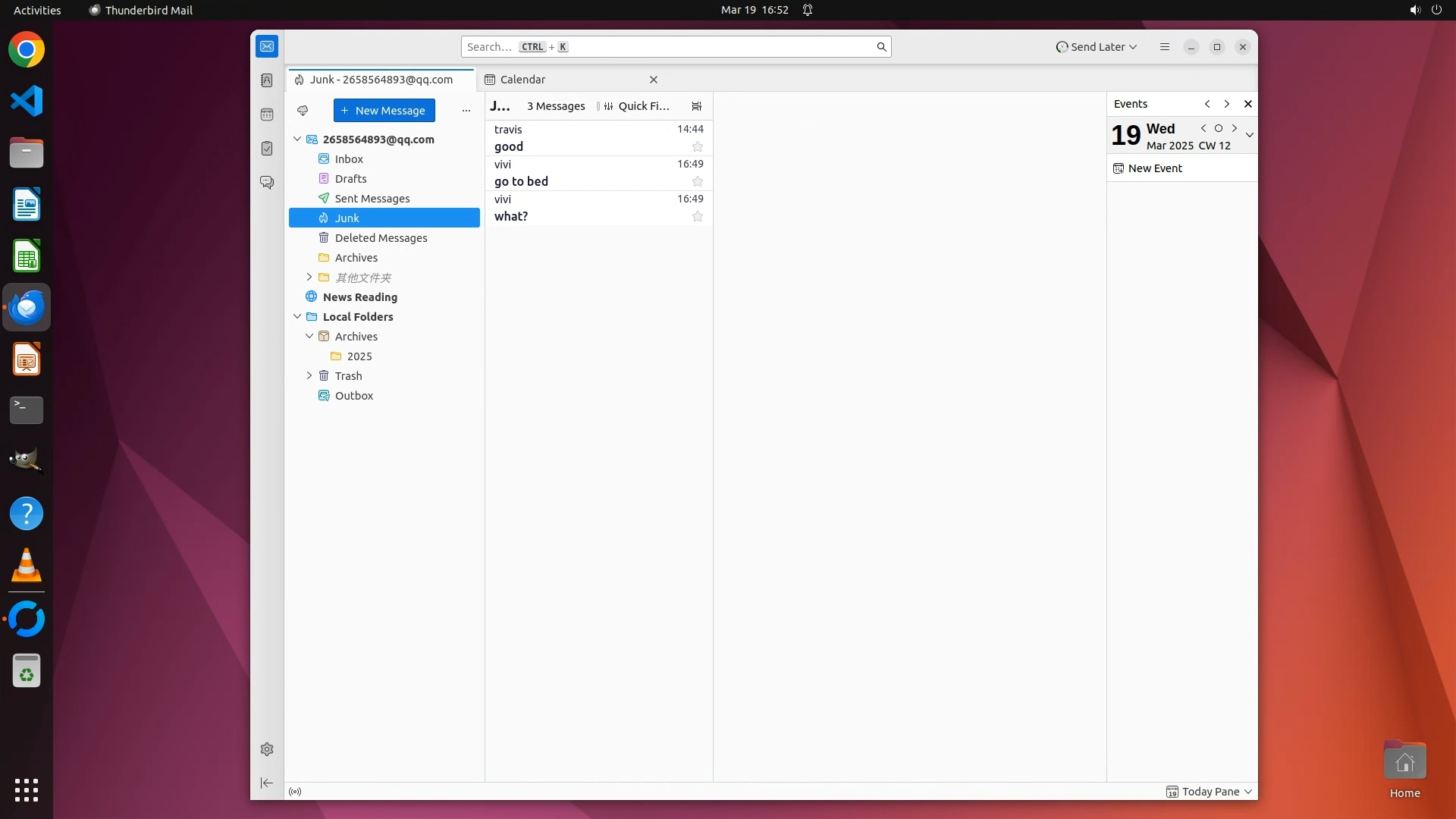This screenshot has width=1456, height=819.
Task: Open the Calendar space in sidebar
Action: point(267,115)
